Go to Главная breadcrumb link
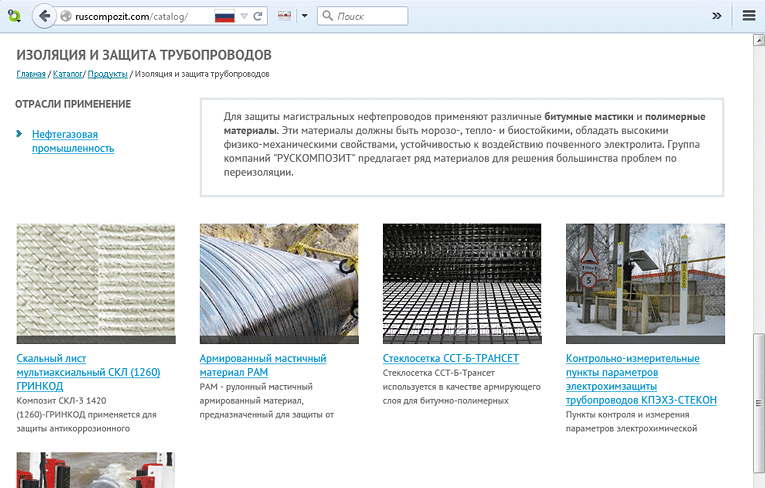 tap(31, 74)
